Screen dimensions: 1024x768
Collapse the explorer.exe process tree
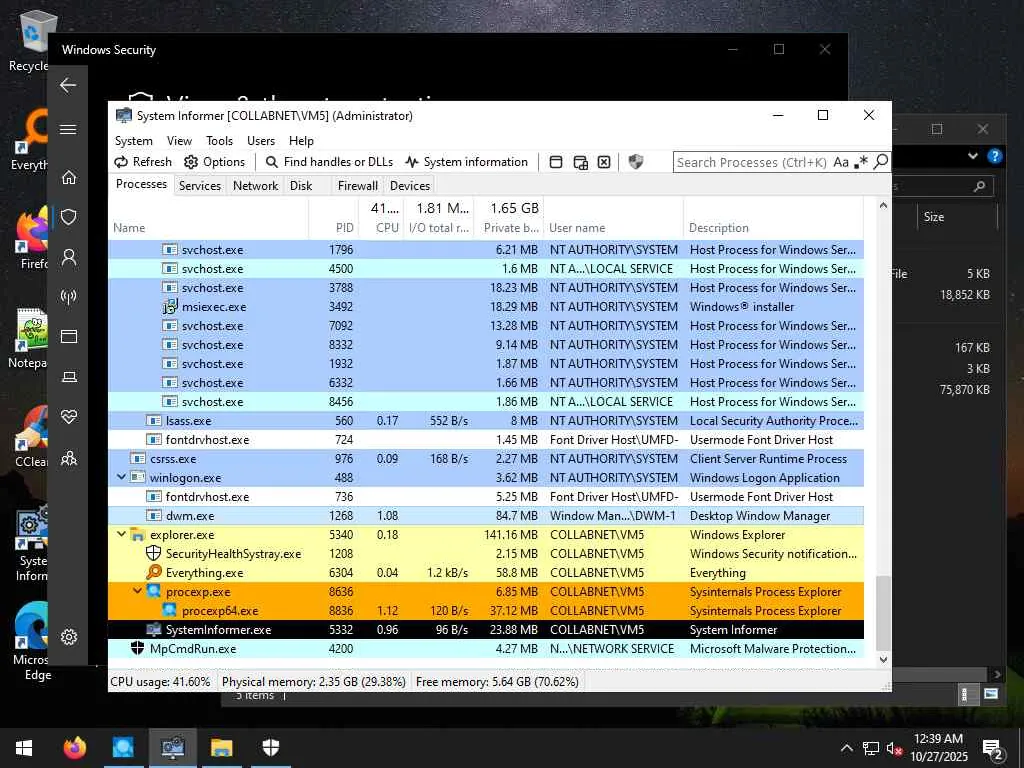(121, 534)
